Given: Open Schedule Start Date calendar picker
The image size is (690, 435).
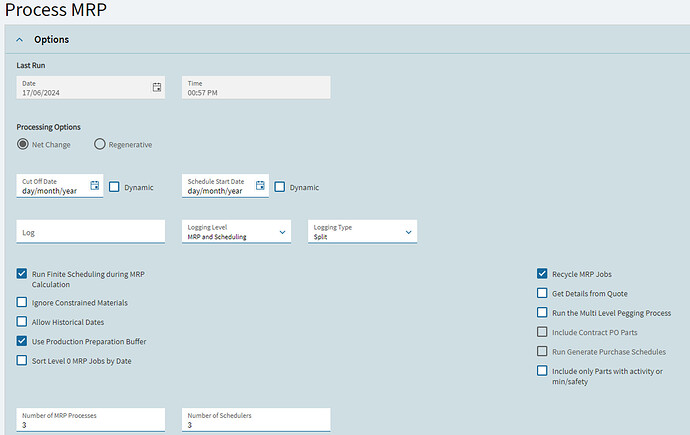Looking at the screenshot, I should 260,185.
